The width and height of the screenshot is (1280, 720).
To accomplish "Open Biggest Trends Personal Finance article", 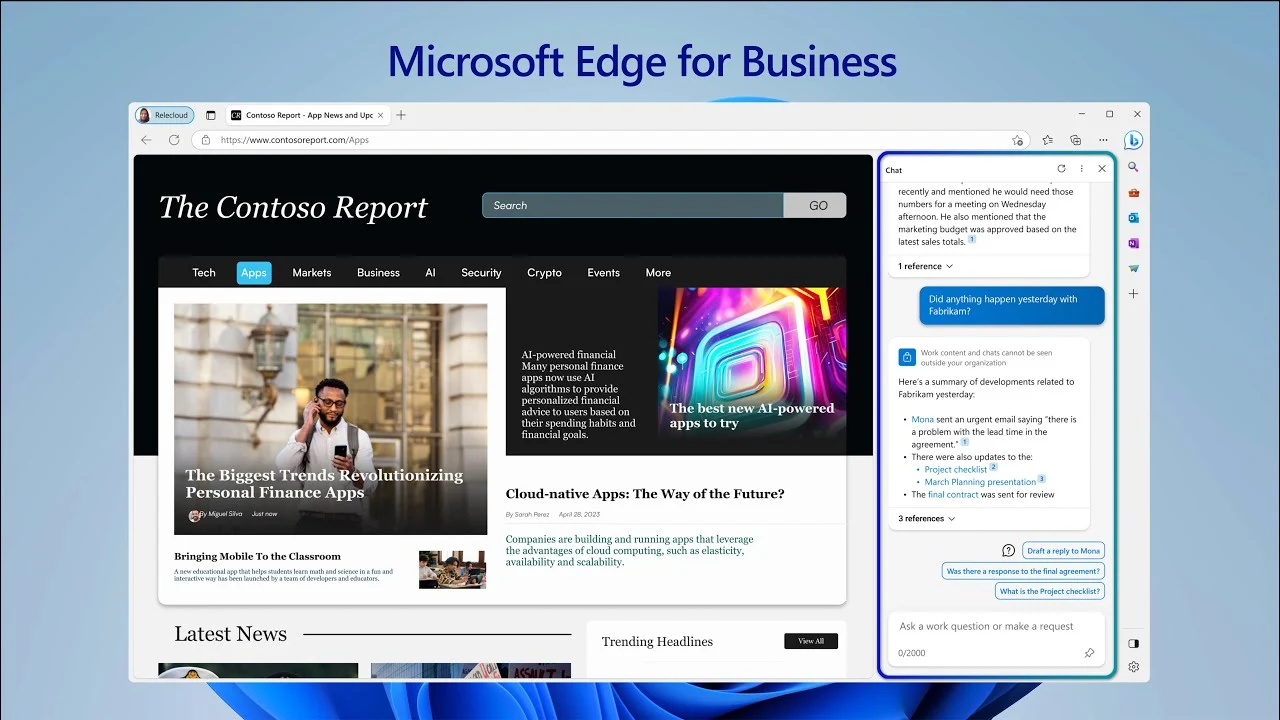I will 324,484.
